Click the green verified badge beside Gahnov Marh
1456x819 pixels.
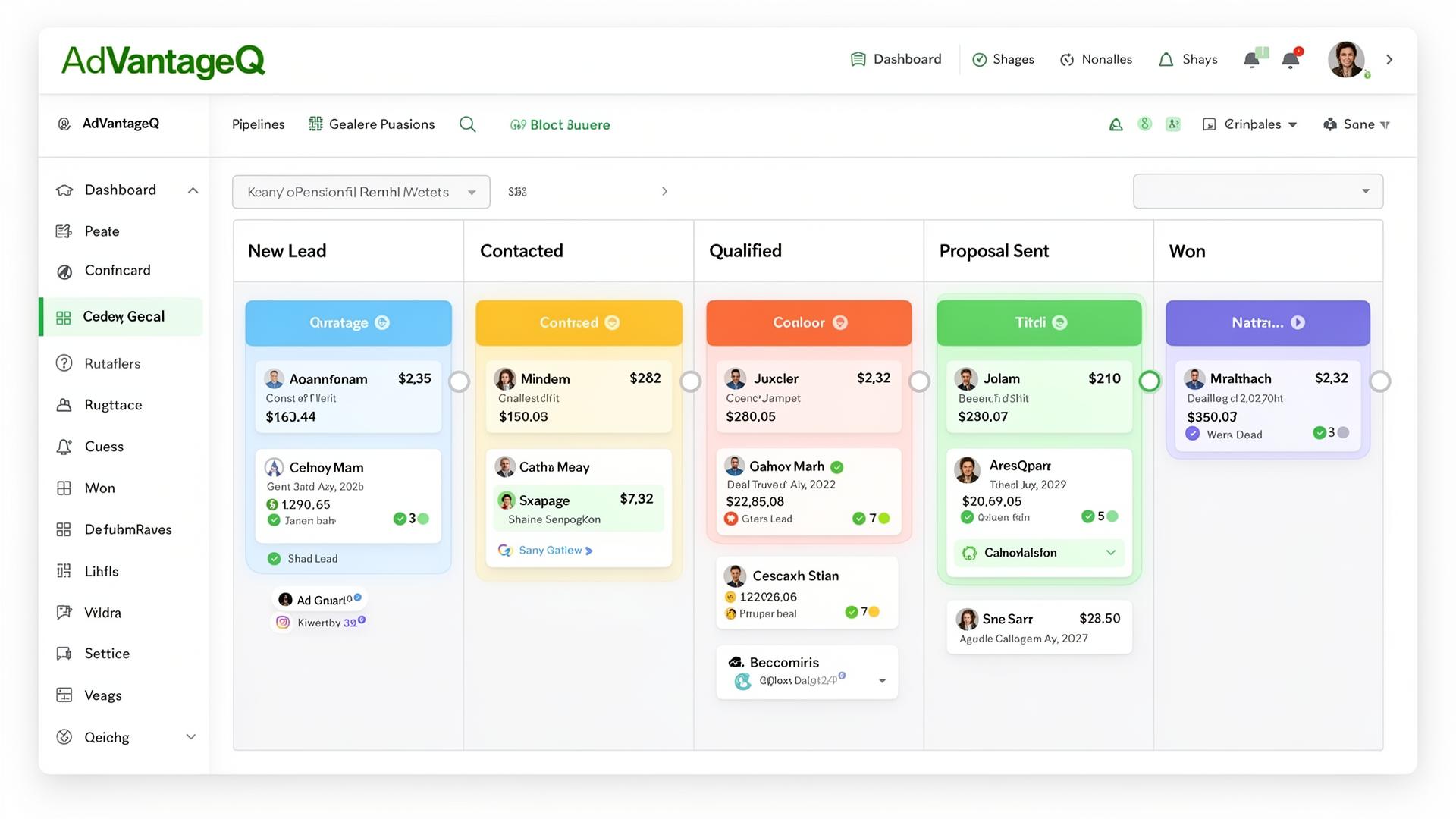(x=837, y=467)
